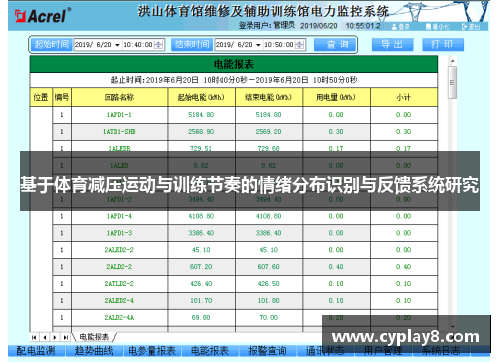The image size is (500, 362).
Task: Click 小计 value 0.30 in 1ATD1-SHB row
Action: 404,132
